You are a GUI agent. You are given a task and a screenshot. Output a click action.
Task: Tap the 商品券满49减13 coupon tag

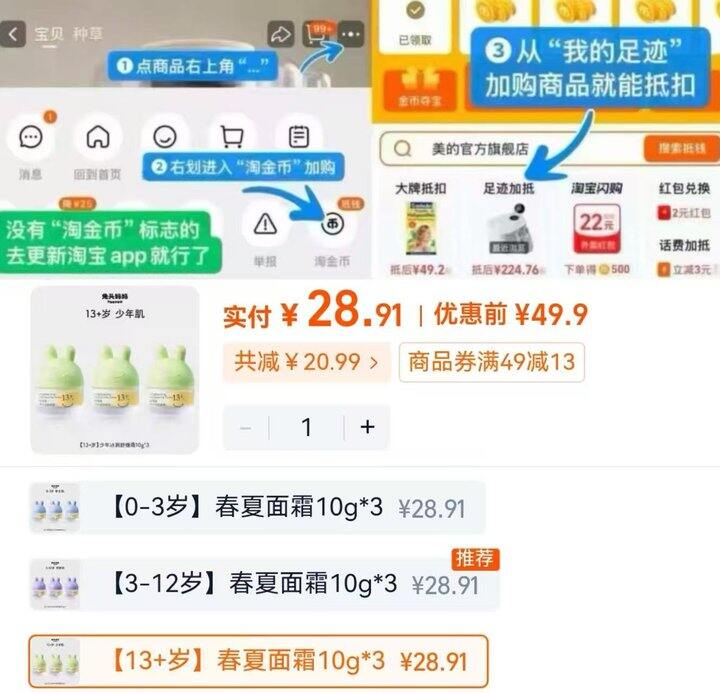click(x=492, y=362)
